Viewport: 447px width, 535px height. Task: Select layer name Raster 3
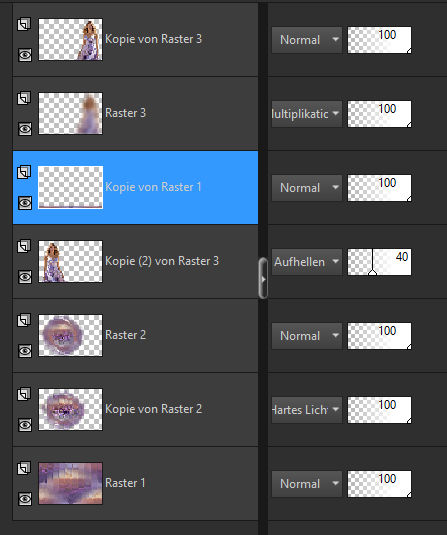click(x=126, y=113)
